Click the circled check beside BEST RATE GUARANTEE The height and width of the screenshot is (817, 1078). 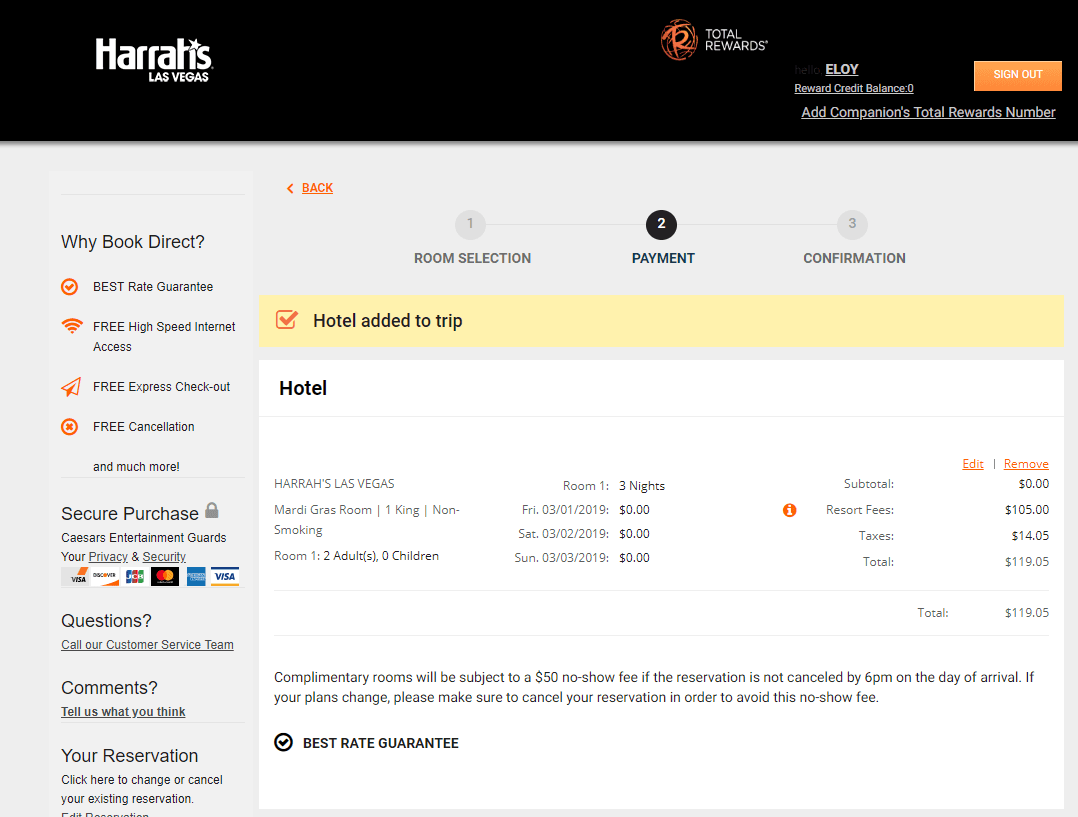283,743
